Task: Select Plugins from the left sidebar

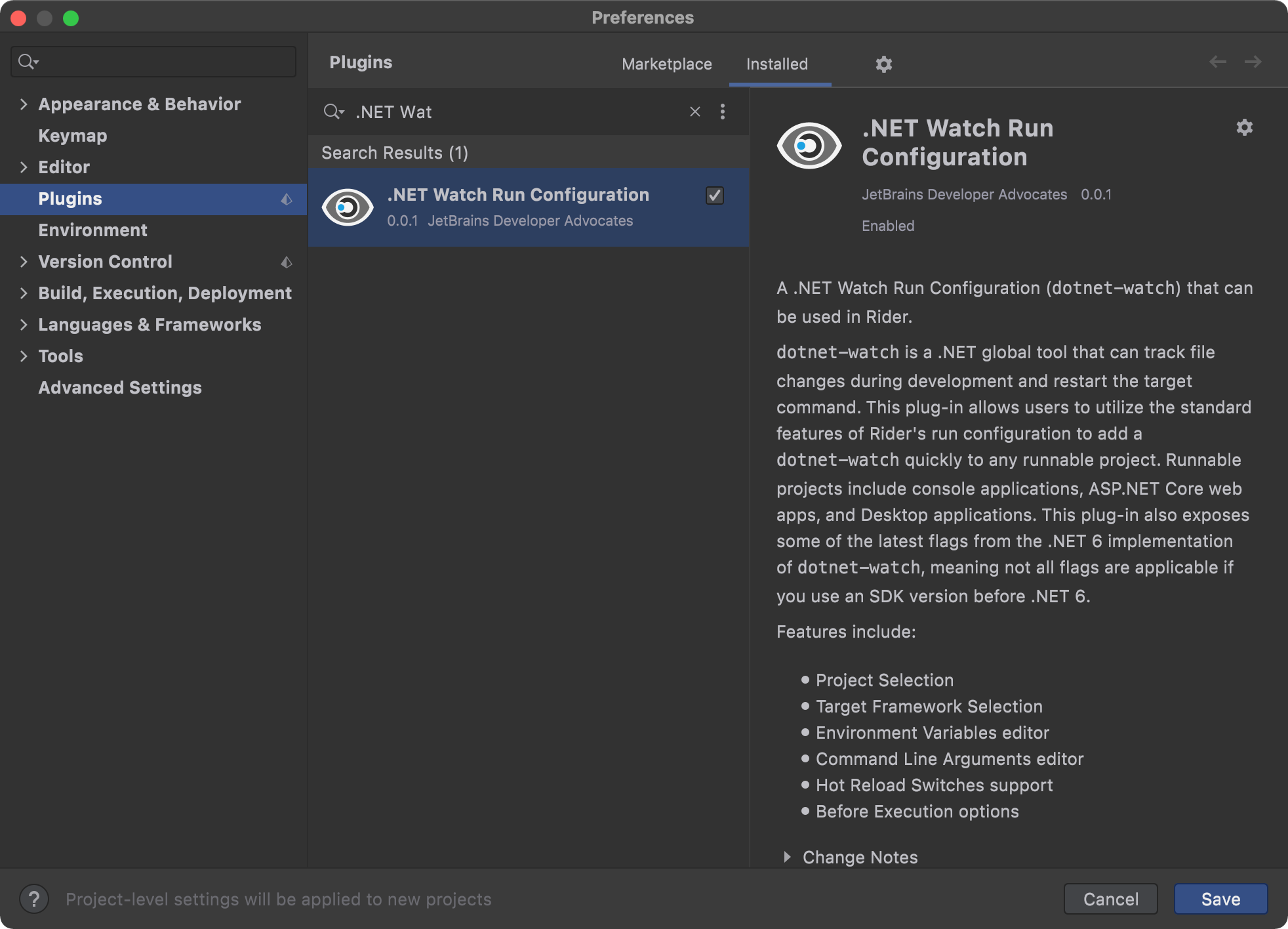Action: (70, 198)
